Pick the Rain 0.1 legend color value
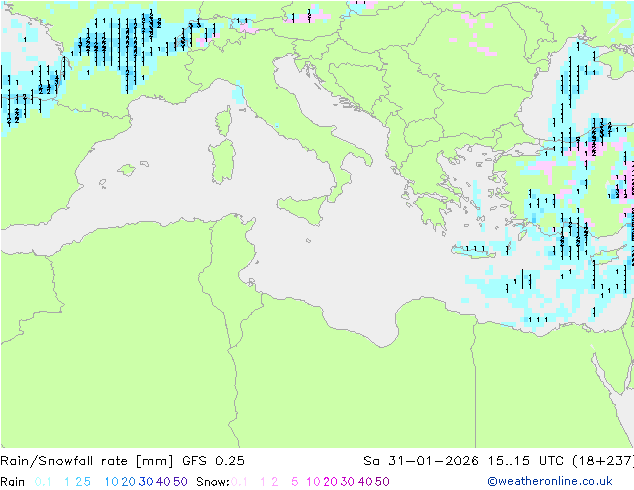 (43, 482)
